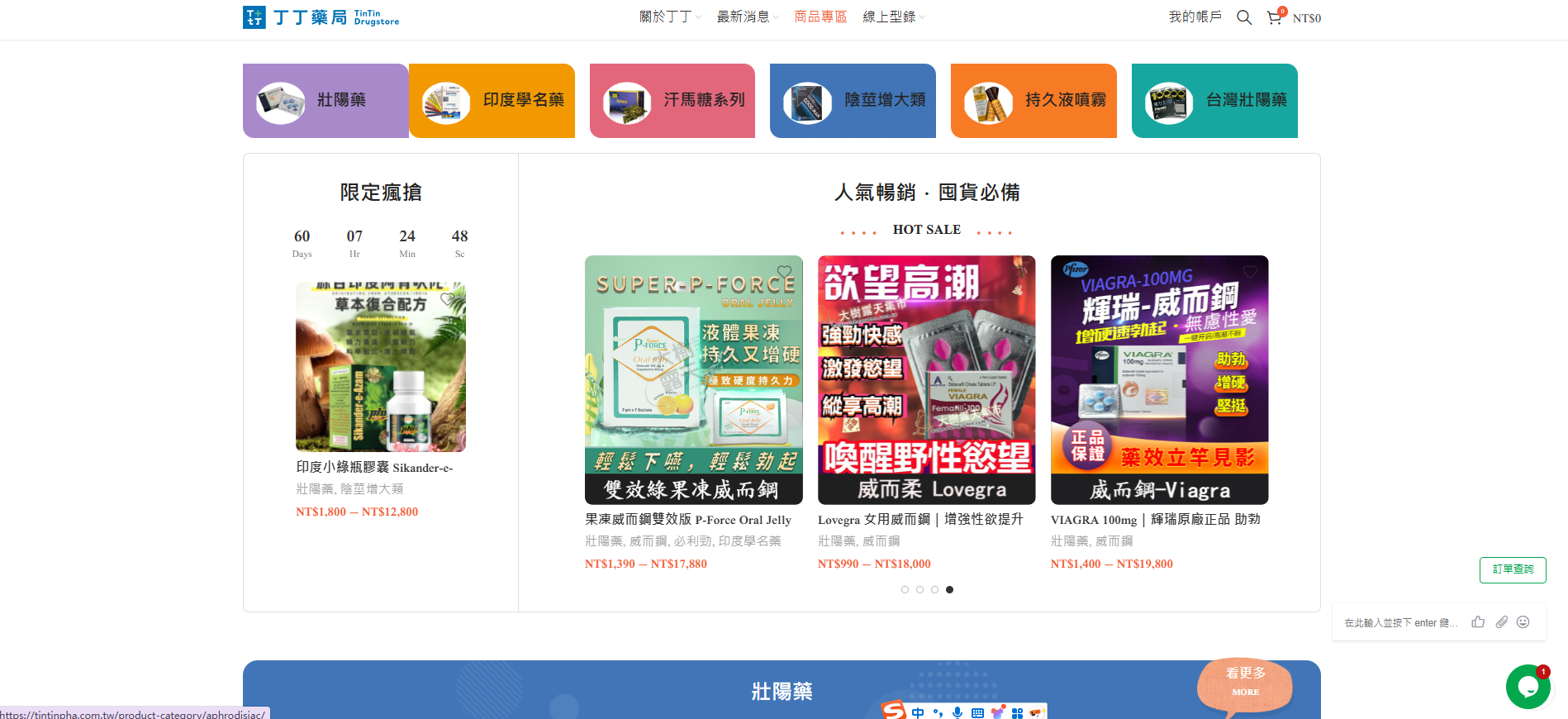Open the IME soft keyboard icon

click(977, 712)
